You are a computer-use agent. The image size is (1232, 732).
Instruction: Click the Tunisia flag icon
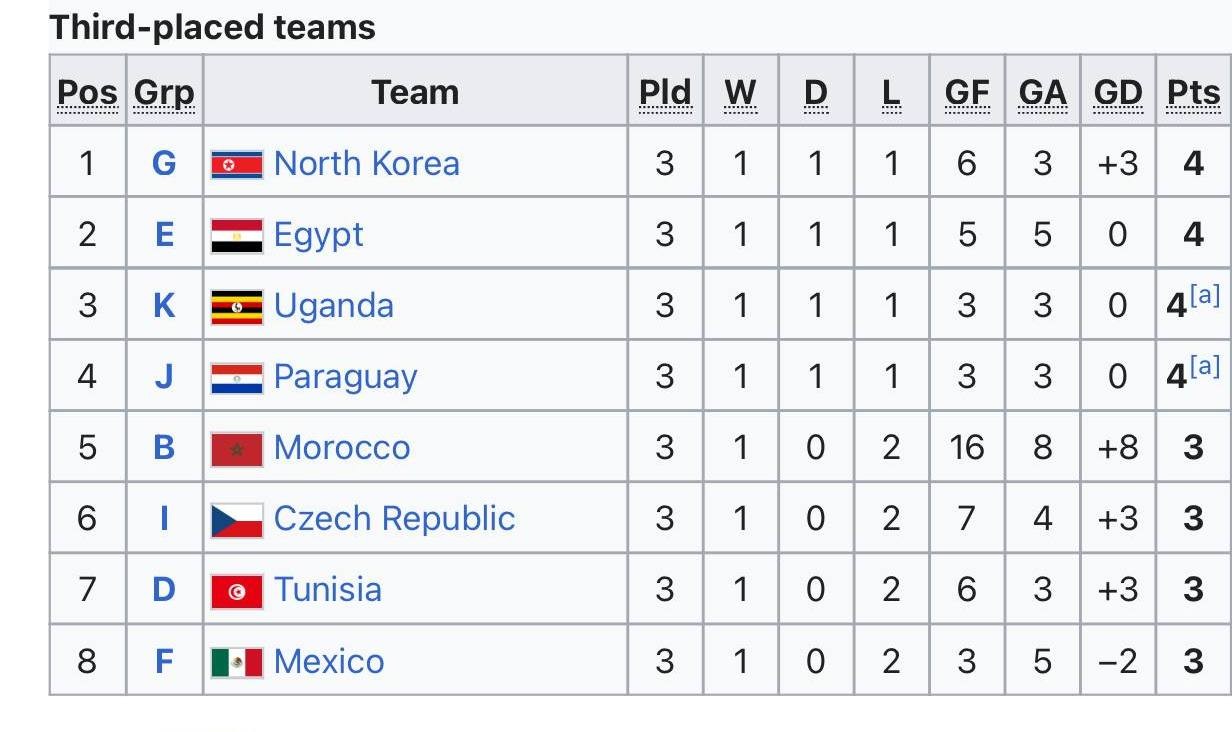237,591
